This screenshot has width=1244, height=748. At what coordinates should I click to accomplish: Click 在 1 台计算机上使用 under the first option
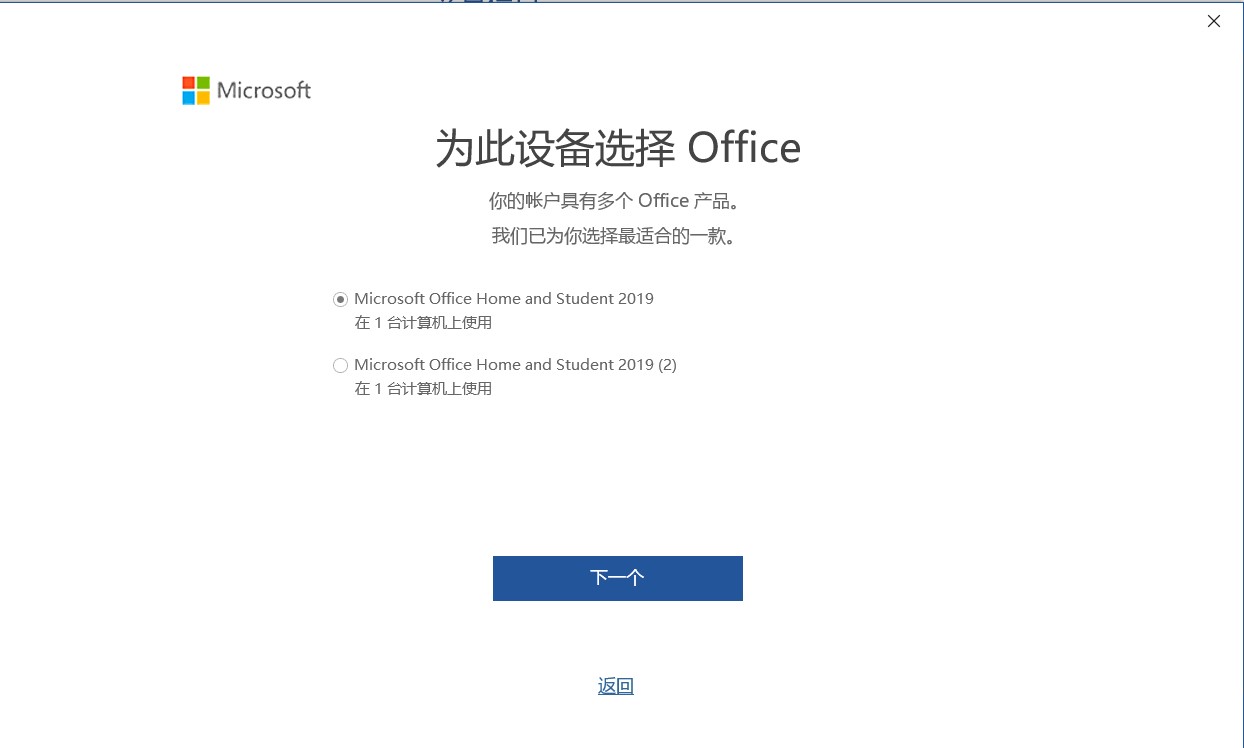coord(423,323)
